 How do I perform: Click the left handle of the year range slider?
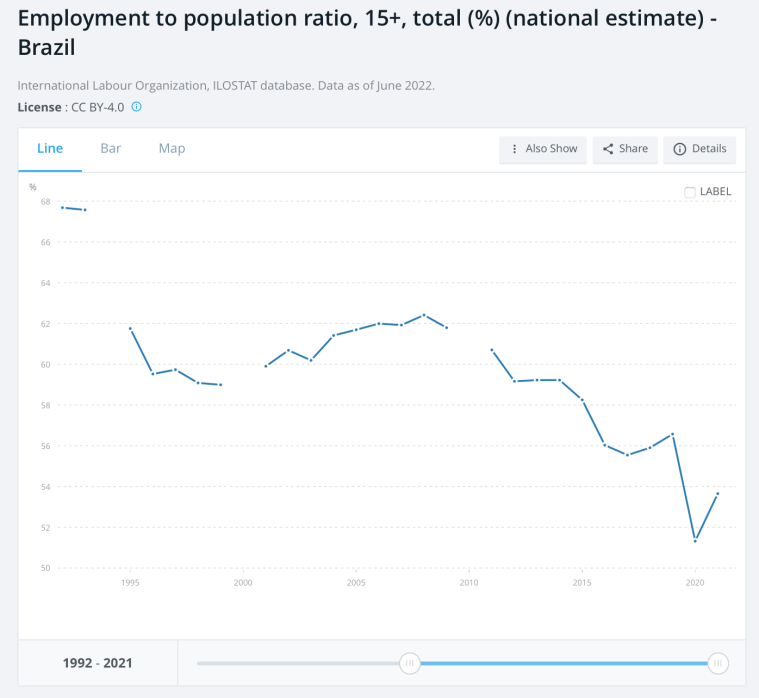[409, 663]
